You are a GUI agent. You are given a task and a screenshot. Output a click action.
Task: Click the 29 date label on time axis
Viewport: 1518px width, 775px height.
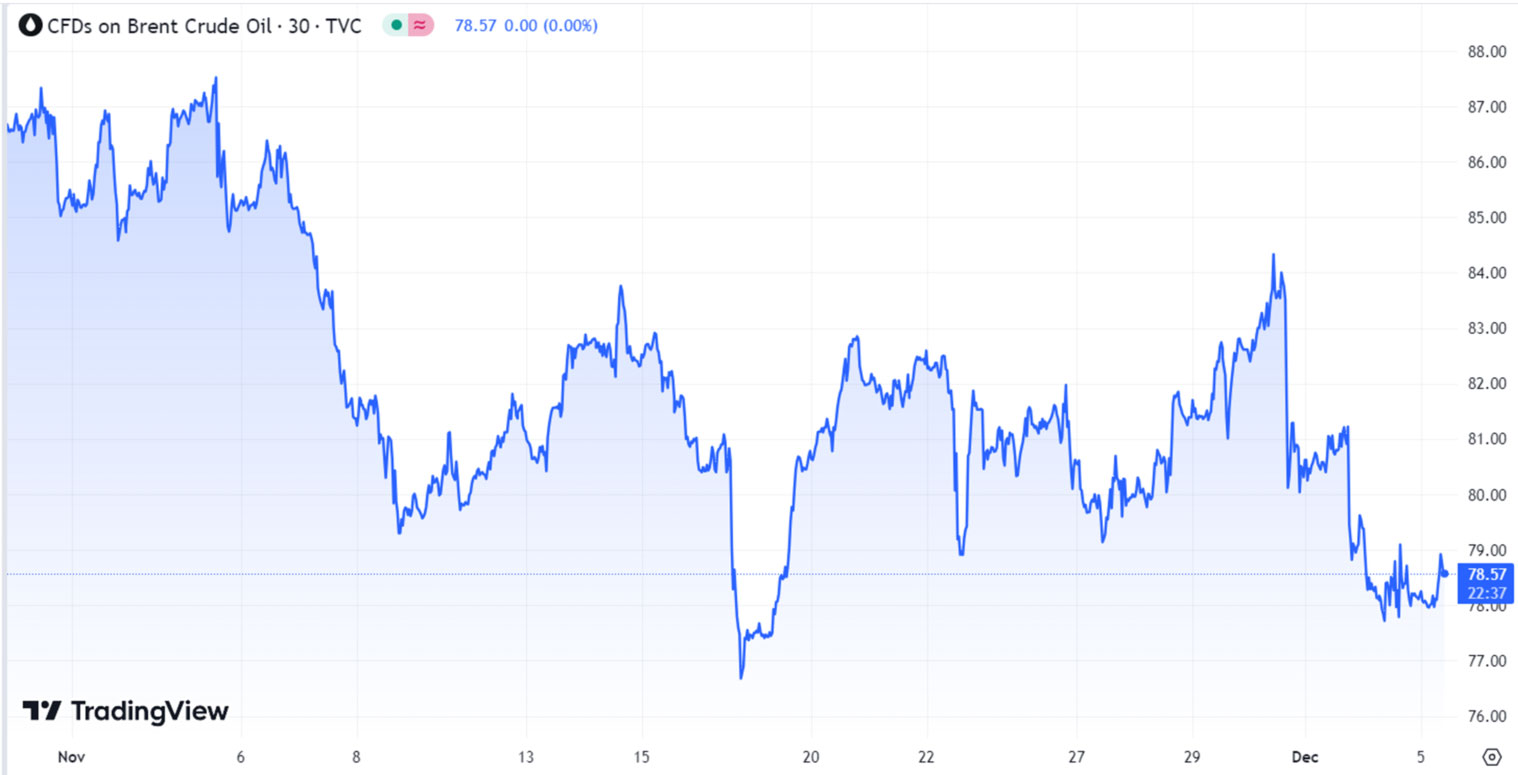coord(1191,757)
